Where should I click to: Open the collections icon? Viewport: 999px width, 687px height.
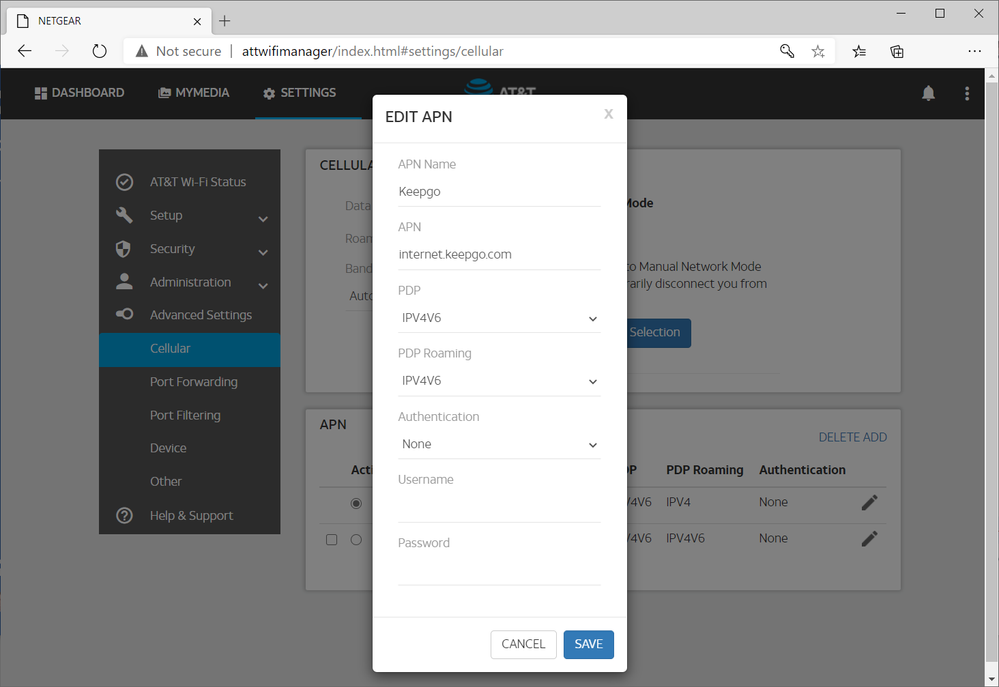[896, 51]
